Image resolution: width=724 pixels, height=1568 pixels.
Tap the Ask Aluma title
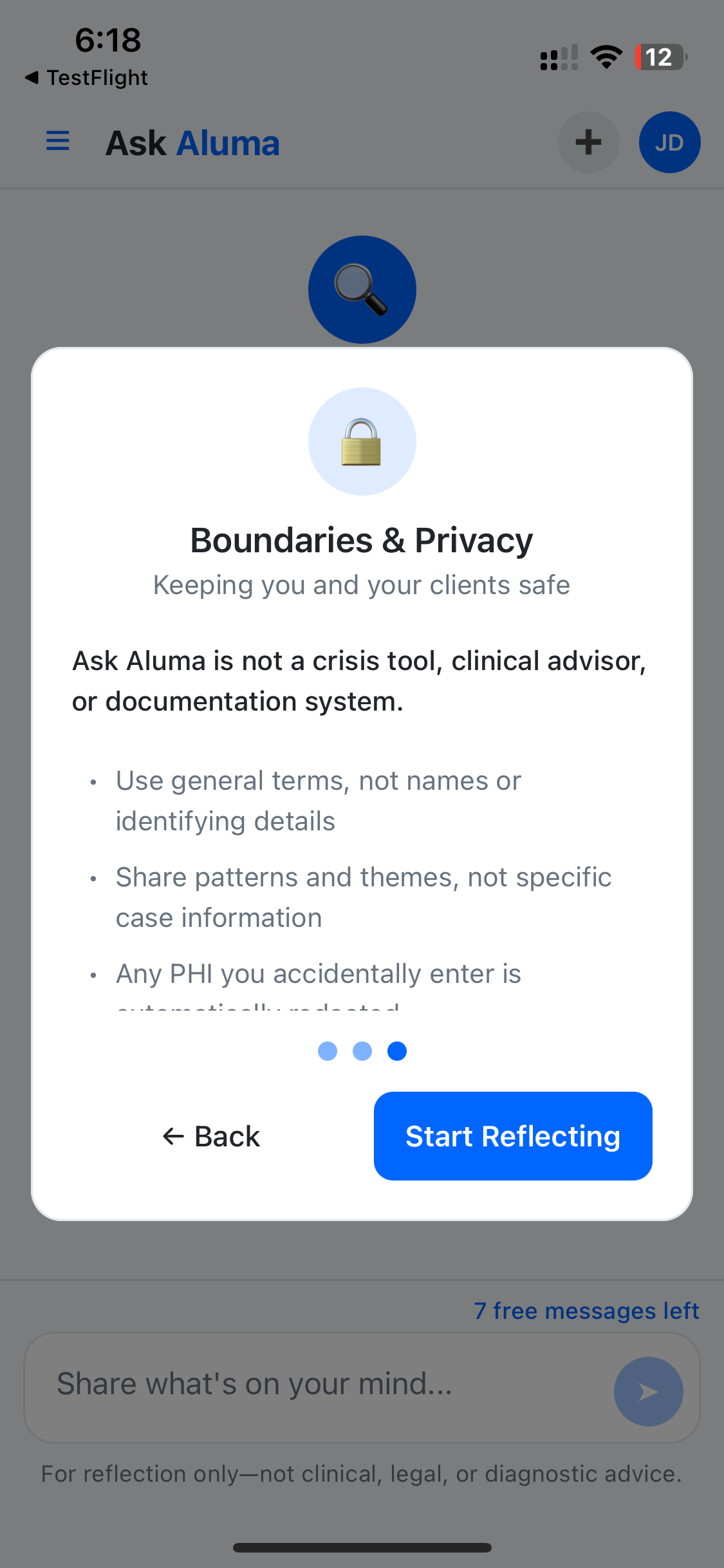coord(193,143)
